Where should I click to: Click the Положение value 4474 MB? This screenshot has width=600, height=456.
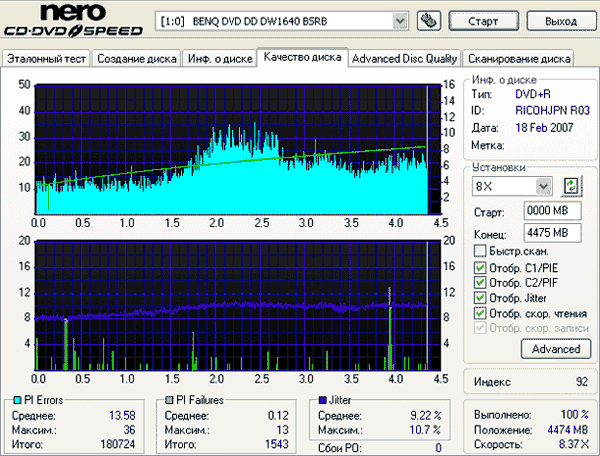[567, 430]
